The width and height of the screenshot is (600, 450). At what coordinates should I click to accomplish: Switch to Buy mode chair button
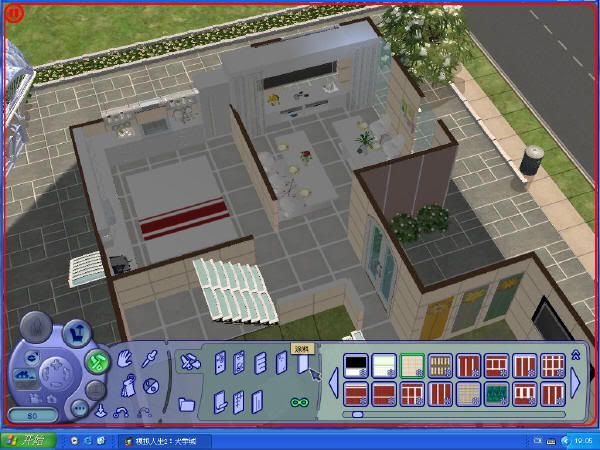pyautogui.click(x=77, y=333)
